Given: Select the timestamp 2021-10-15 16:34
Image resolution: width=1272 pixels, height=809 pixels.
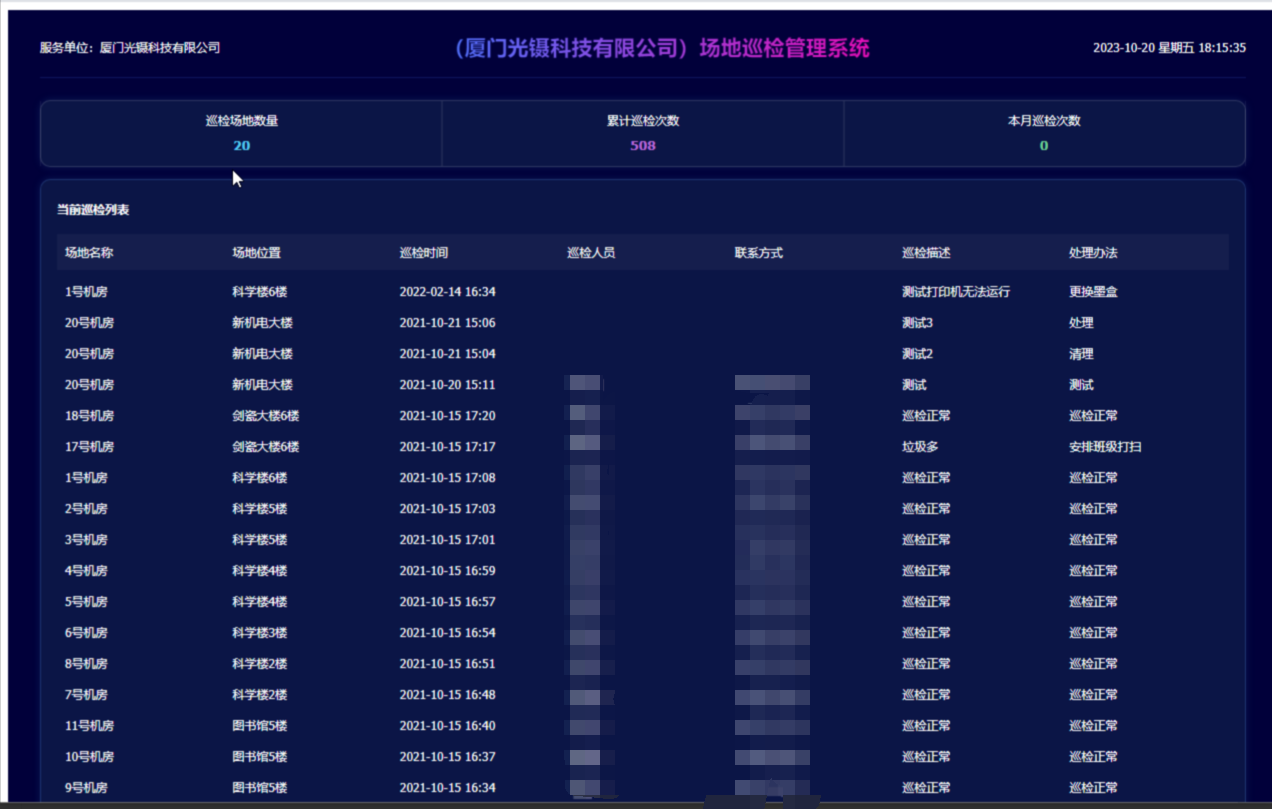Looking at the screenshot, I should coord(448,788).
